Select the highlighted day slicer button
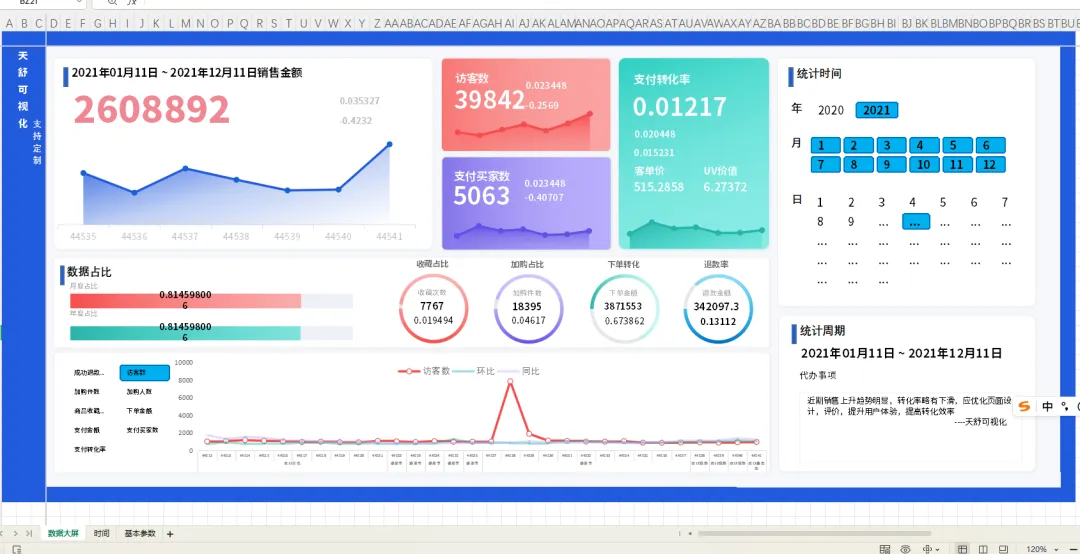Screen dimensions: 1080x554 pyautogui.click(x=916, y=222)
